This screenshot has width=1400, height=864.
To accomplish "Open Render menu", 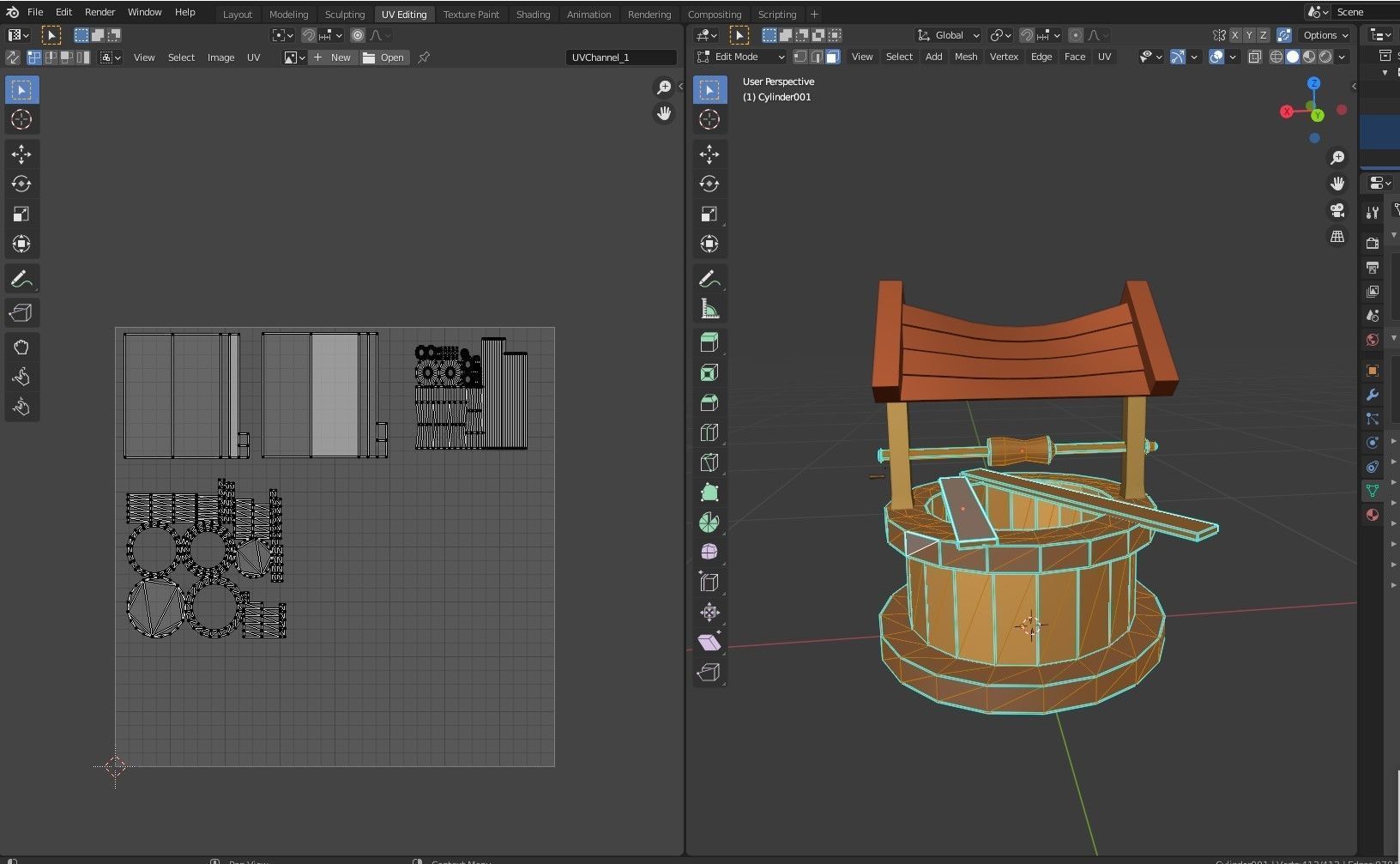I will click(x=100, y=12).
